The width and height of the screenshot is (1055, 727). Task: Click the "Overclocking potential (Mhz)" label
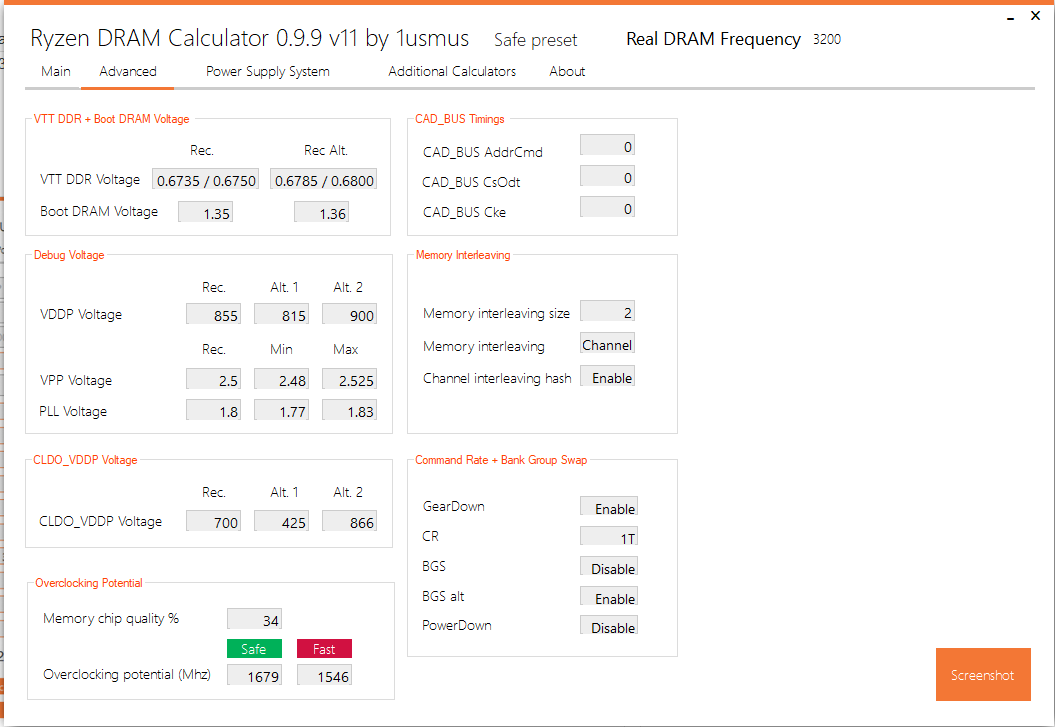(x=126, y=675)
